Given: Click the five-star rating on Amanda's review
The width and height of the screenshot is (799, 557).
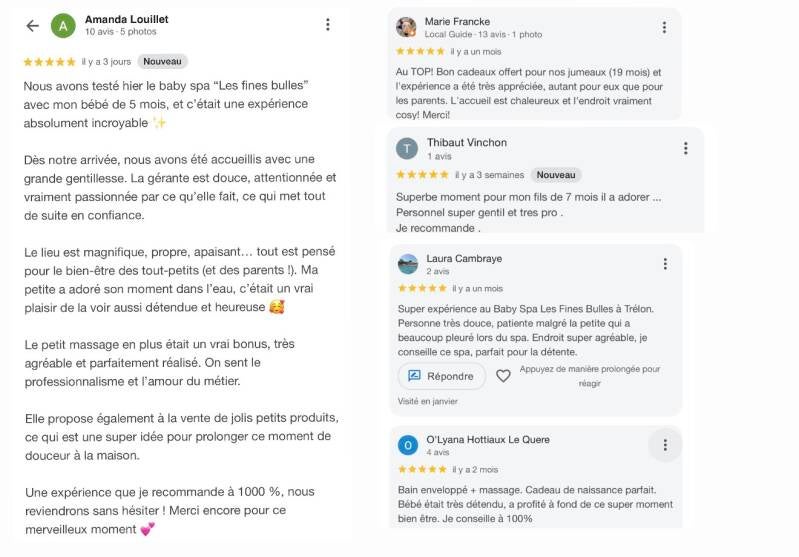Looking at the screenshot, I should tap(50, 62).
